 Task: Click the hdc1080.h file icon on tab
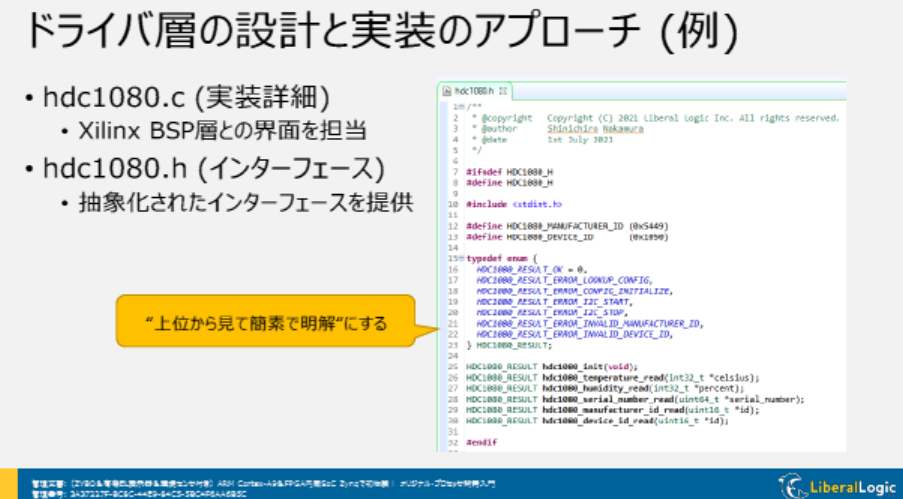[447, 91]
